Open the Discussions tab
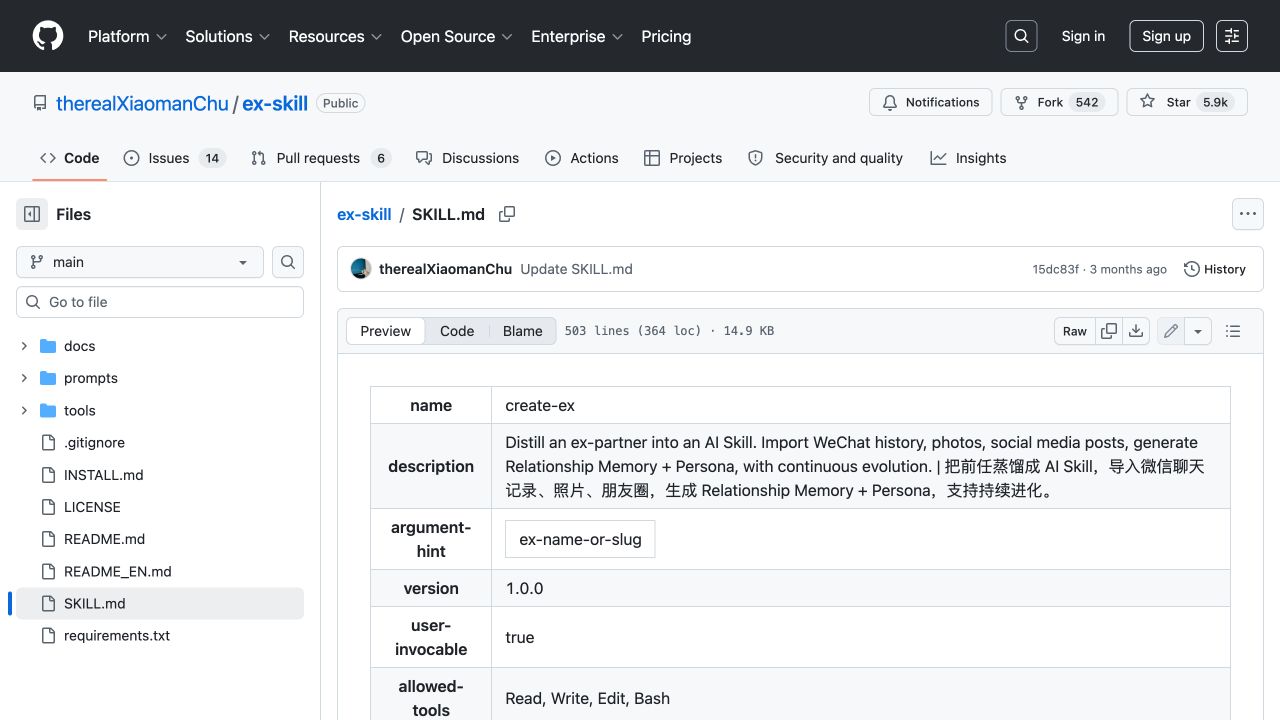 click(468, 158)
